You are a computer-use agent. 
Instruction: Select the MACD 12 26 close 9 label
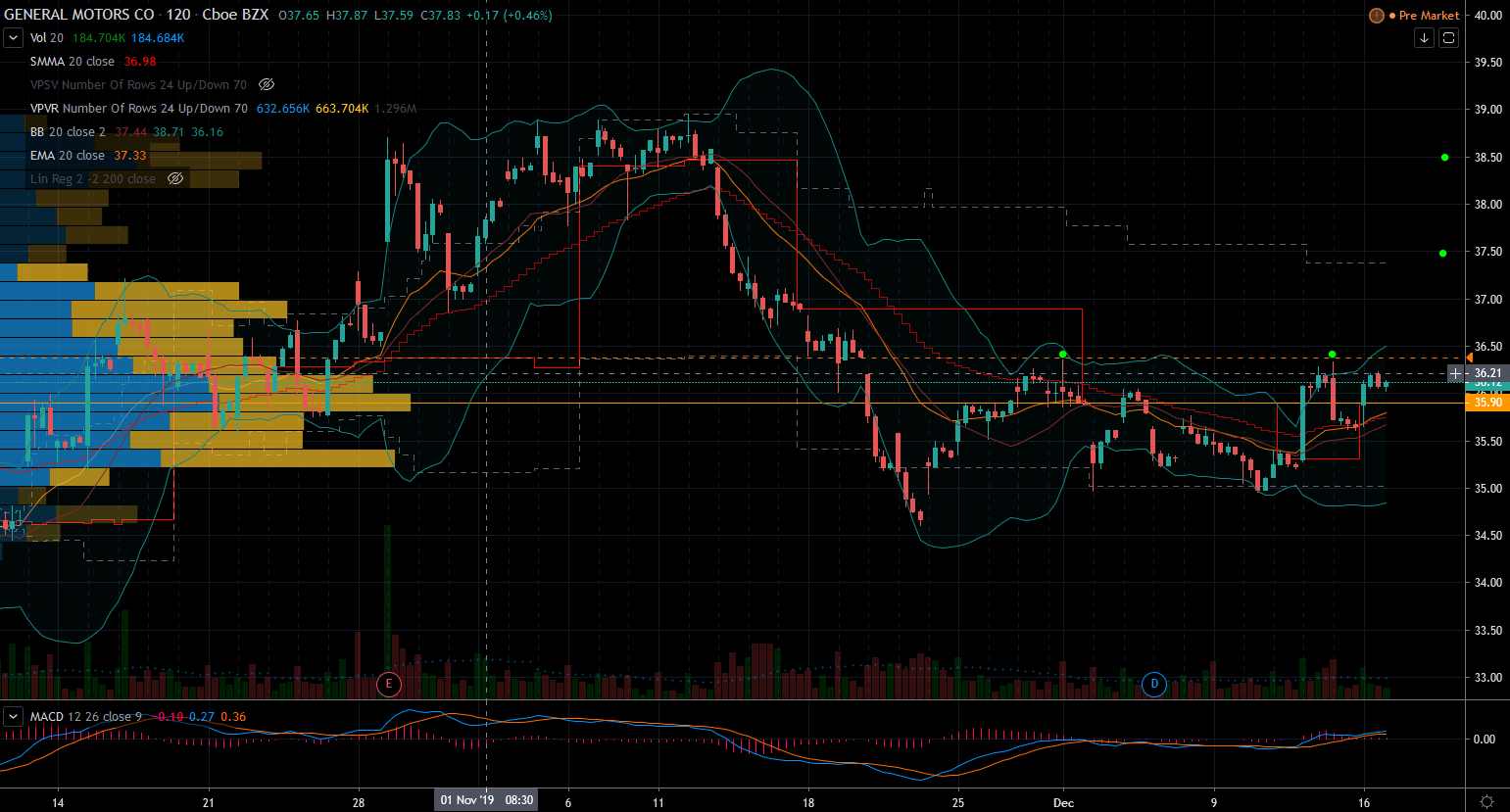tap(86, 717)
